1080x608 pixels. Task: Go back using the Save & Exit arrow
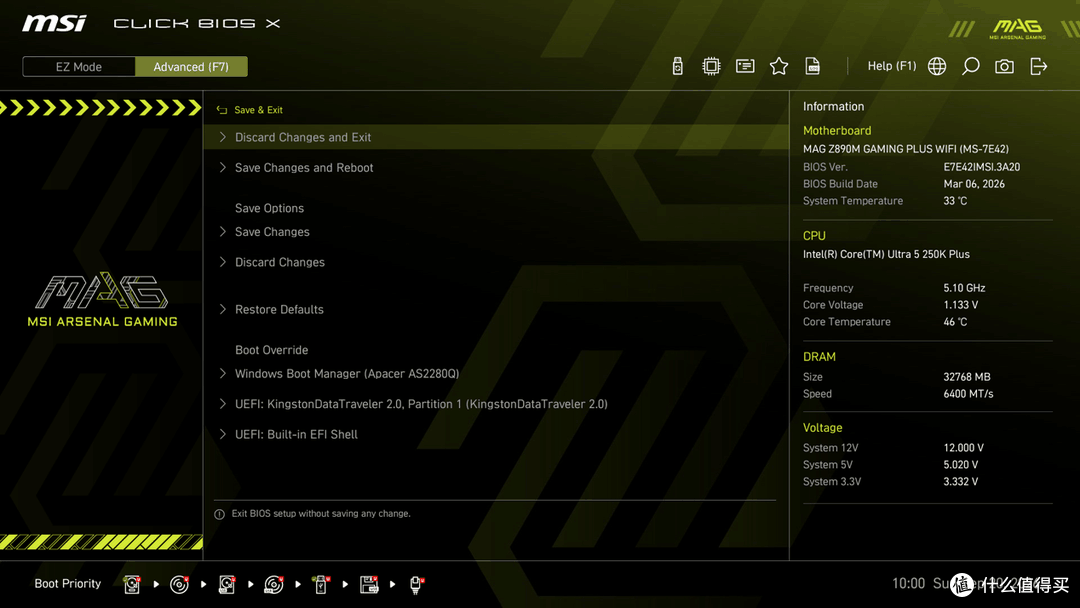pyautogui.click(x=222, y=110)
